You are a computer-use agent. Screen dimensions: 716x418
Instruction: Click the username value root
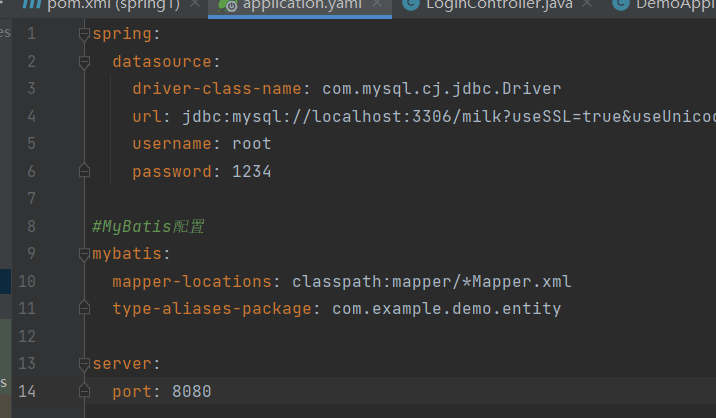click(251, 144)
